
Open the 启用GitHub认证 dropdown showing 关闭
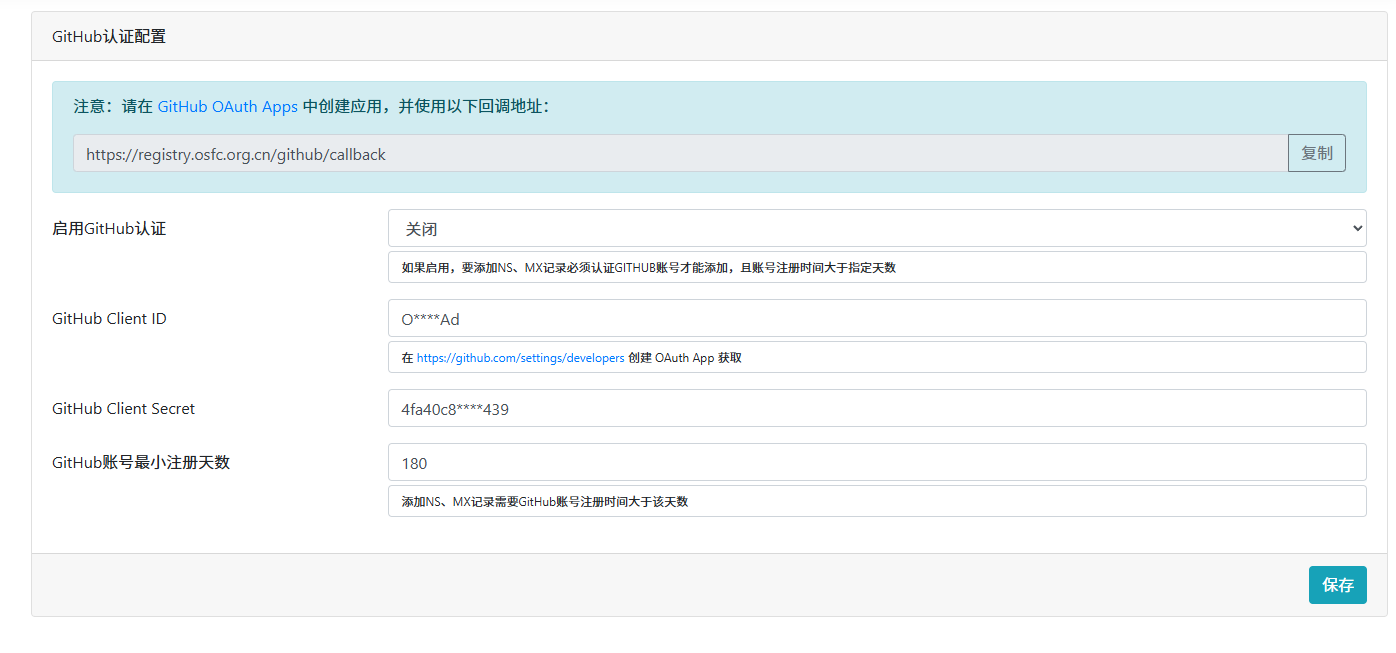[877, 228]
